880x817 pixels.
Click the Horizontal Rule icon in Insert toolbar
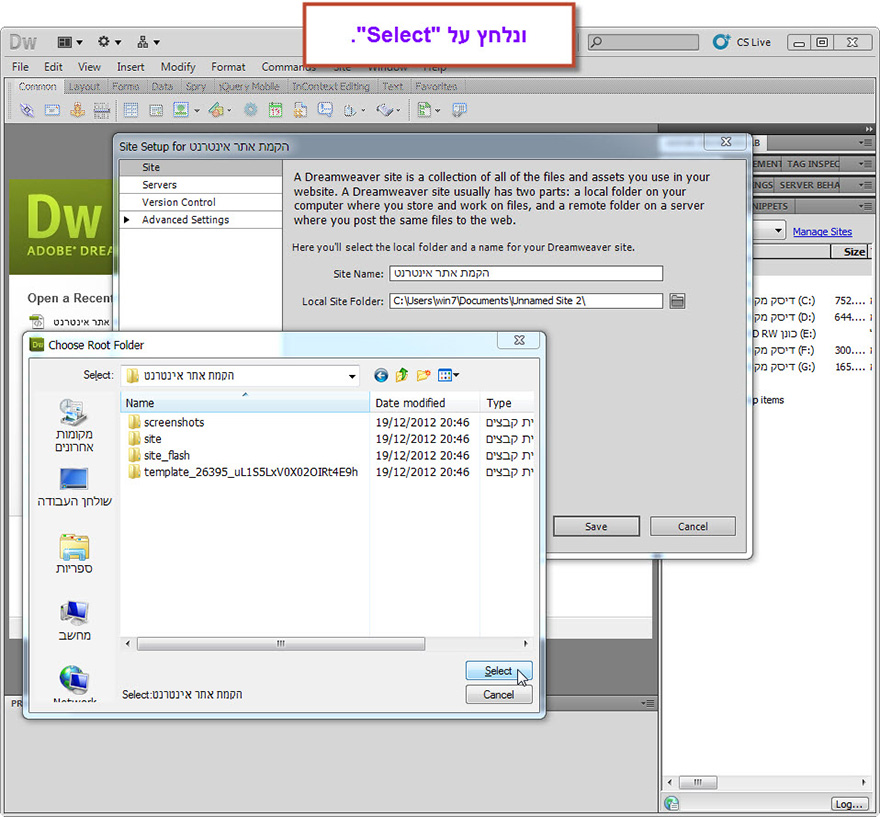[x=102, y=110]
